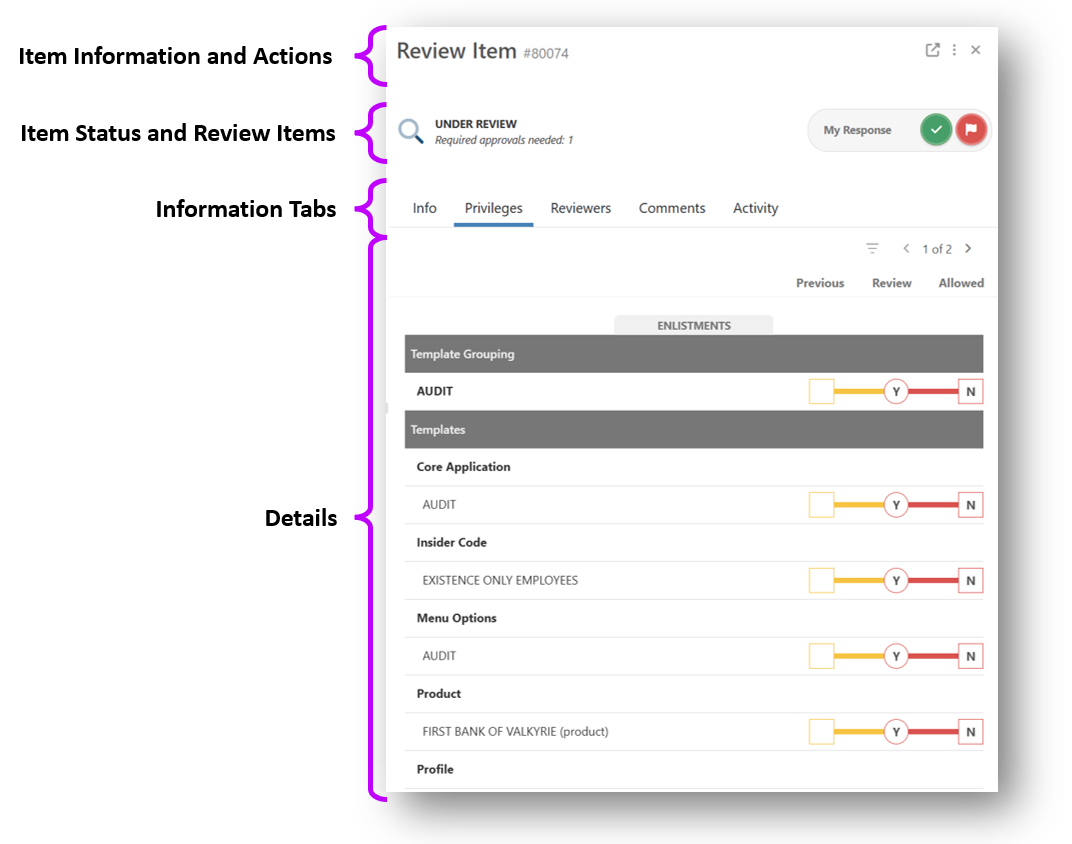
Task: Go to previous page of privileges
Action: [906, 248]
